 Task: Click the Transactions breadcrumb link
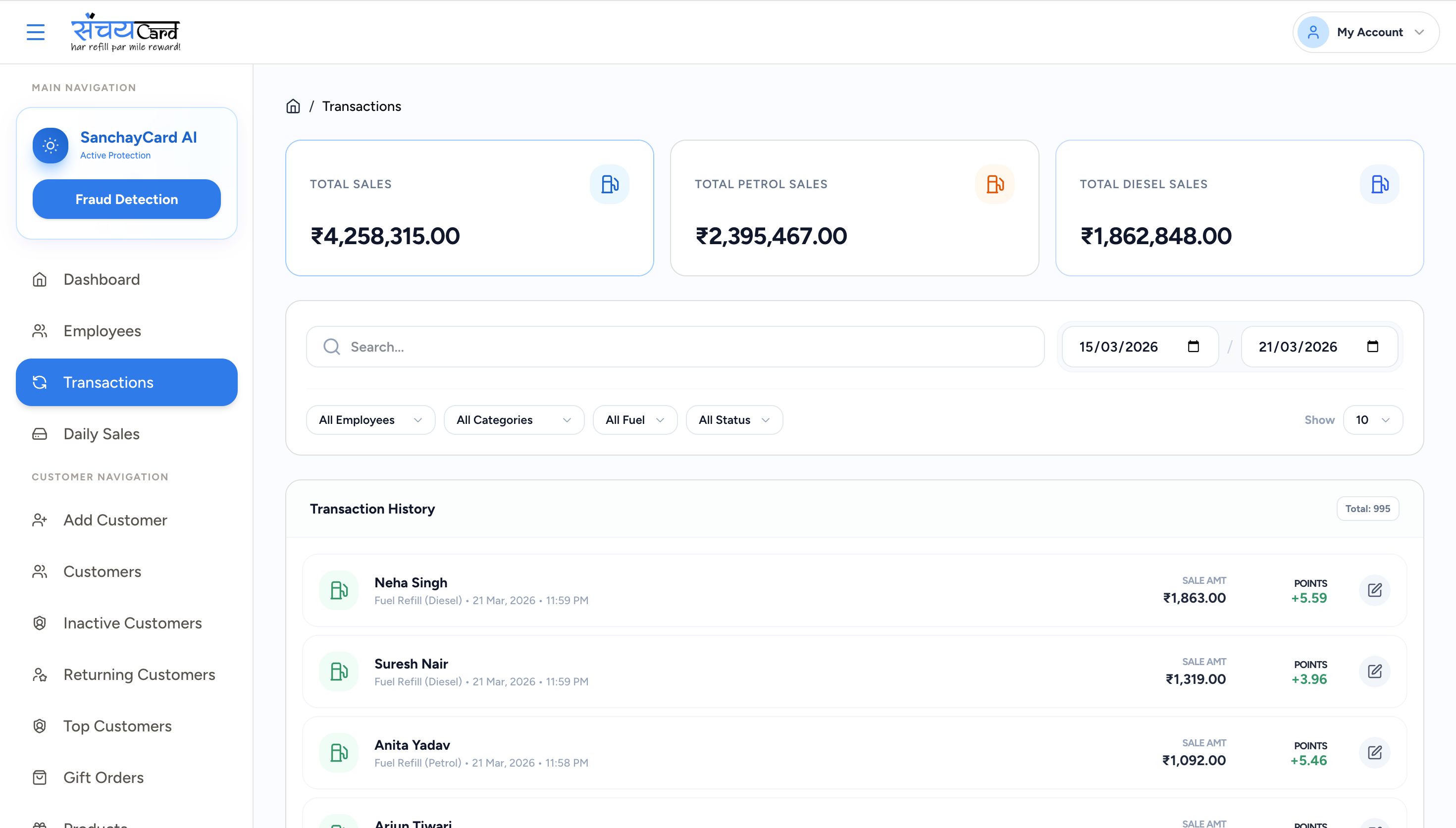point(362,106)
